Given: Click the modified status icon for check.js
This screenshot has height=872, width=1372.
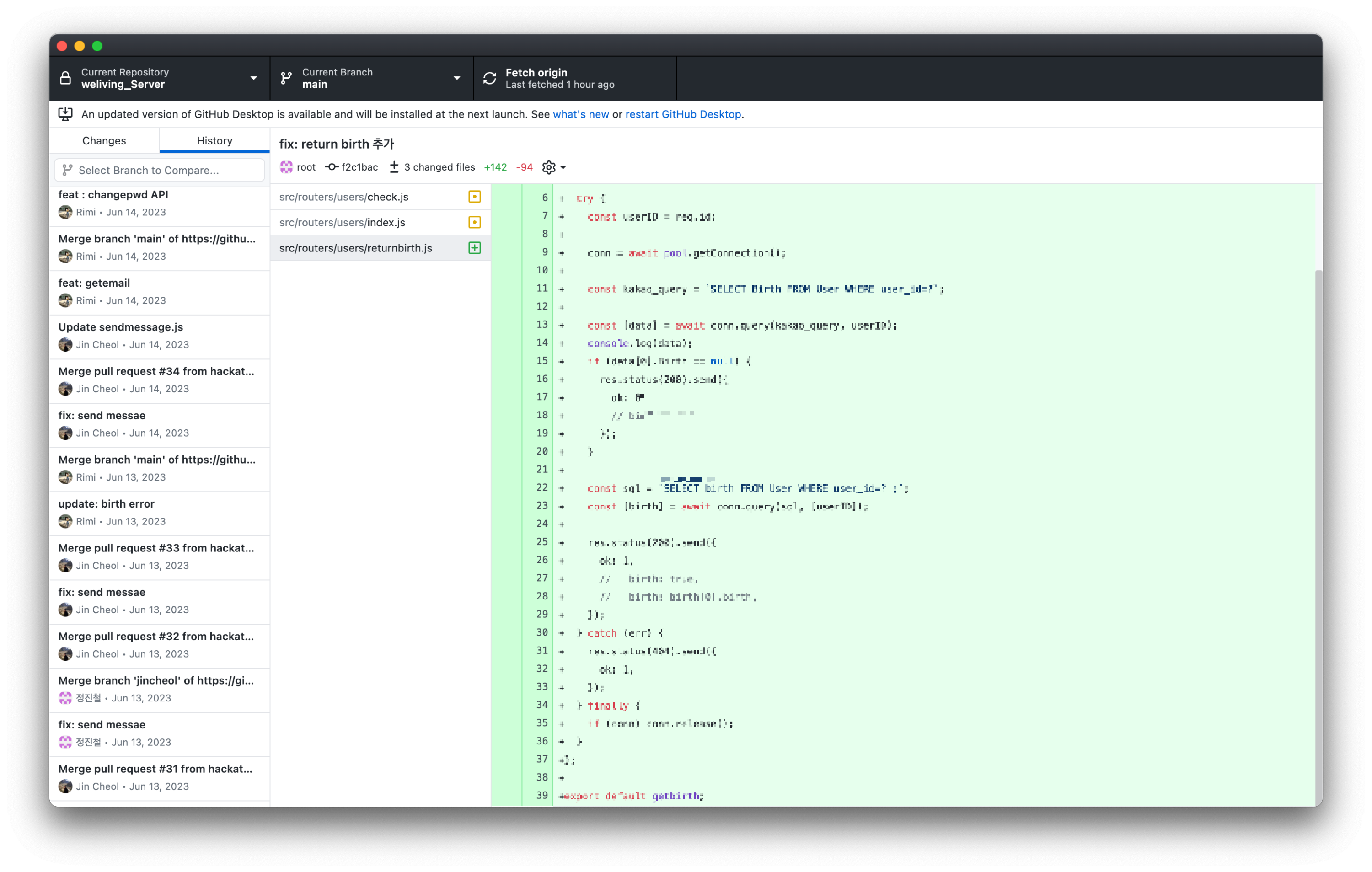Looking at the screenshot, I should point(474,197).
